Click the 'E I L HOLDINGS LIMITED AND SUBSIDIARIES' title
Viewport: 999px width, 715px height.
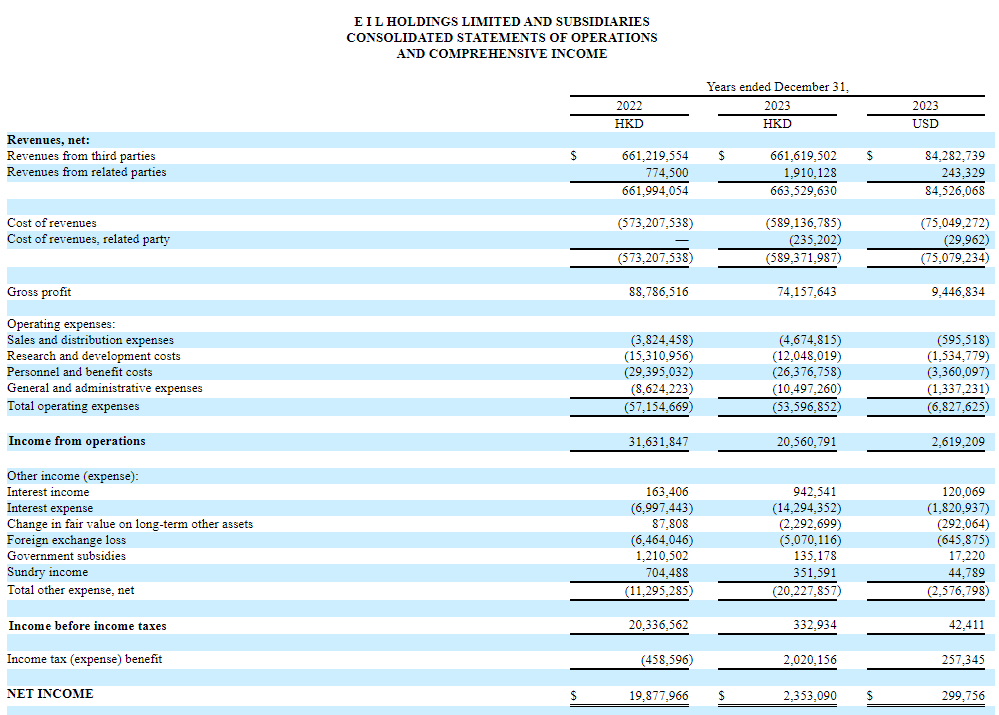click(501, 22)
